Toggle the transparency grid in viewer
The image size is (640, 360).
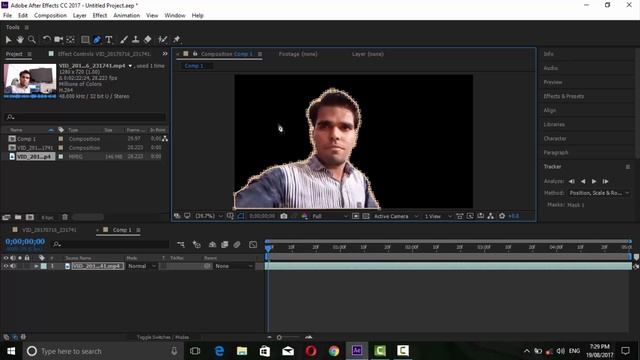pos(366,216)
